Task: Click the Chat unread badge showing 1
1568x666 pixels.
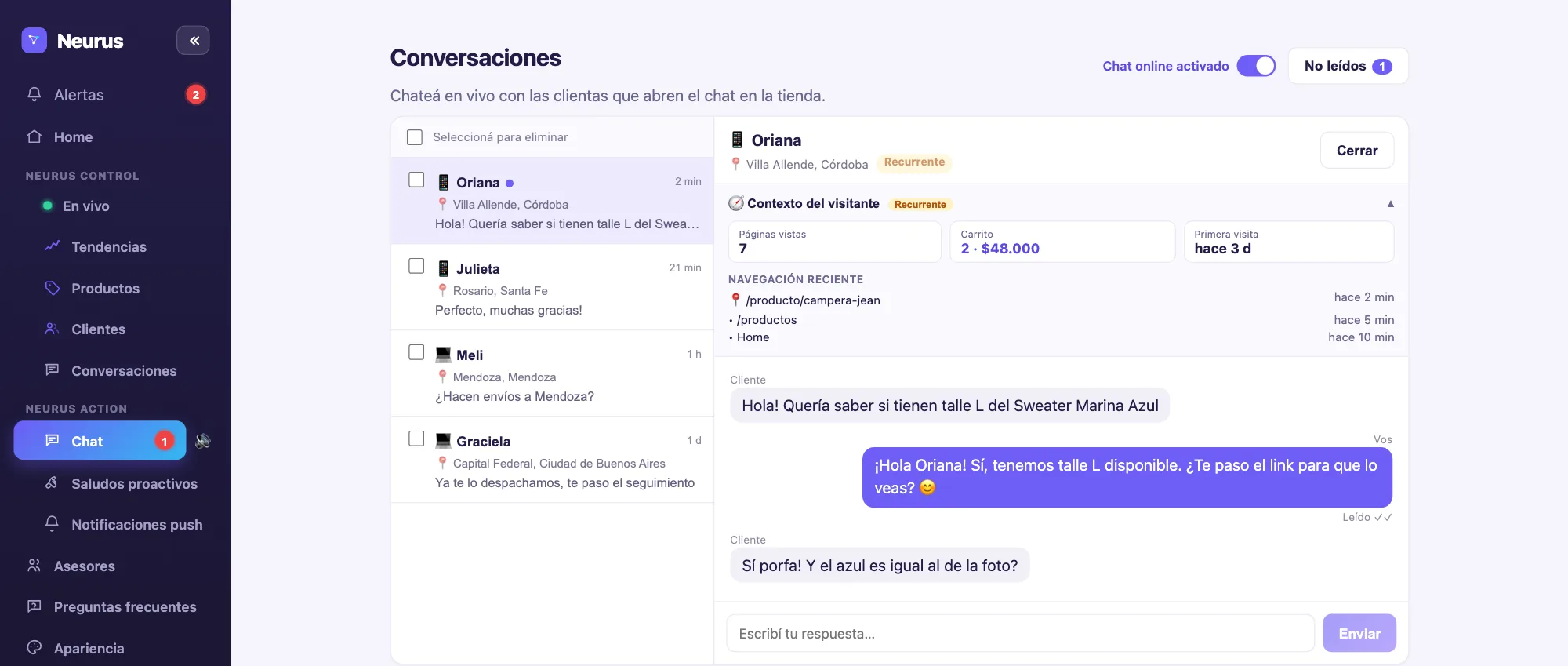Action: point(164,441)
